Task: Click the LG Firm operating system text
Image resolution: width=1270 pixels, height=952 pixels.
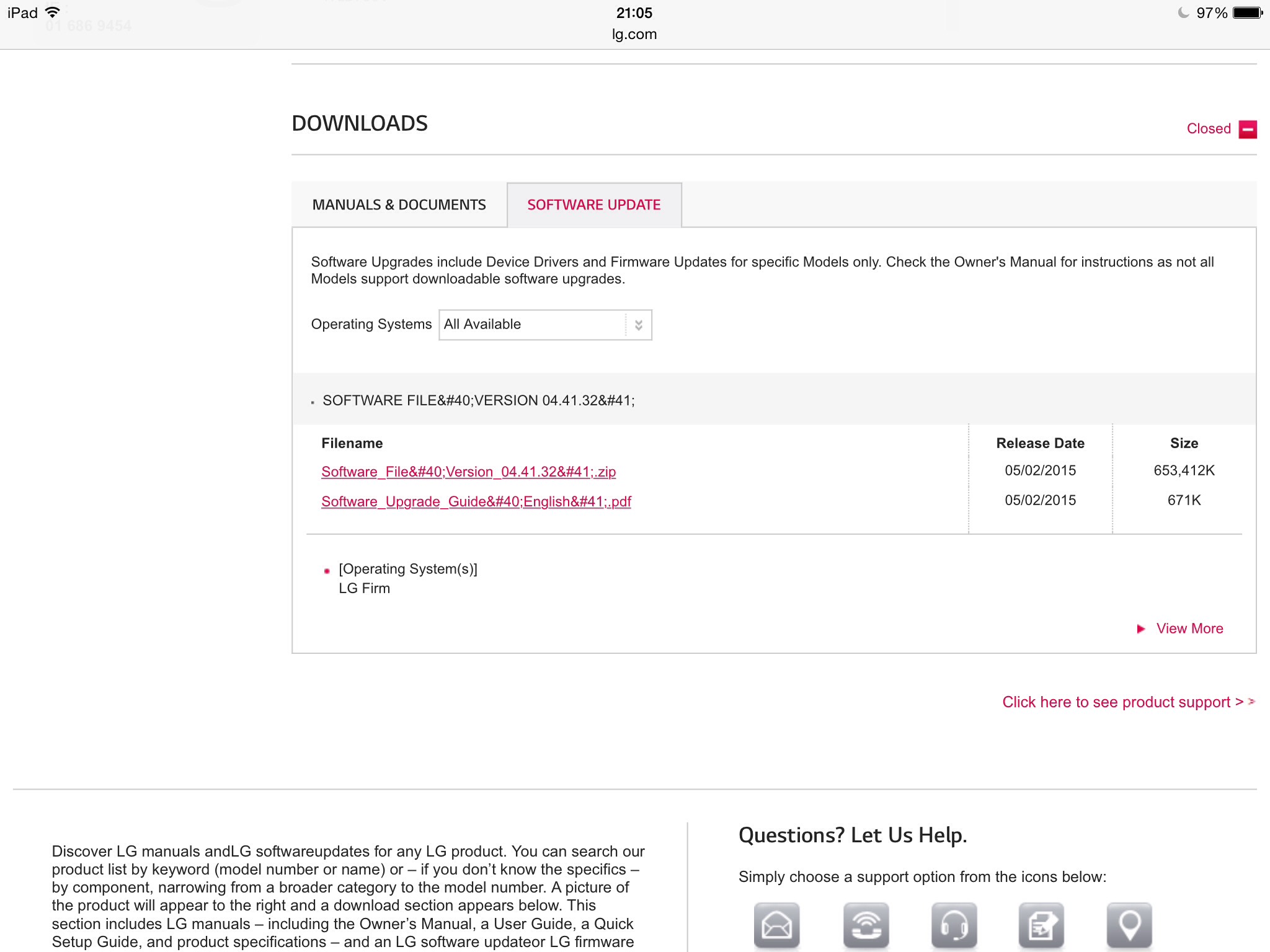Action: click(364, 589)
